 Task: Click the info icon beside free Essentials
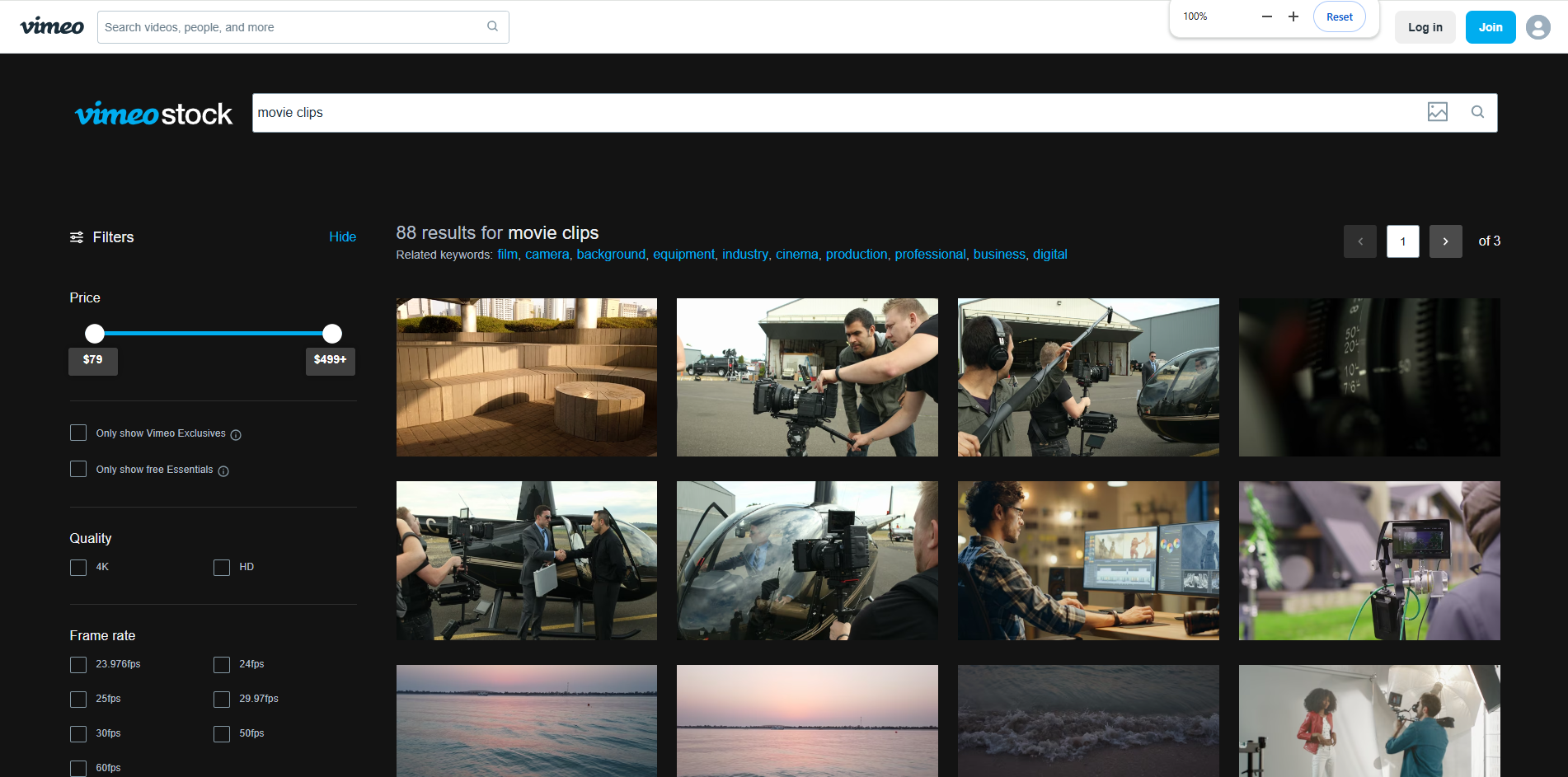tap(224, 471)
